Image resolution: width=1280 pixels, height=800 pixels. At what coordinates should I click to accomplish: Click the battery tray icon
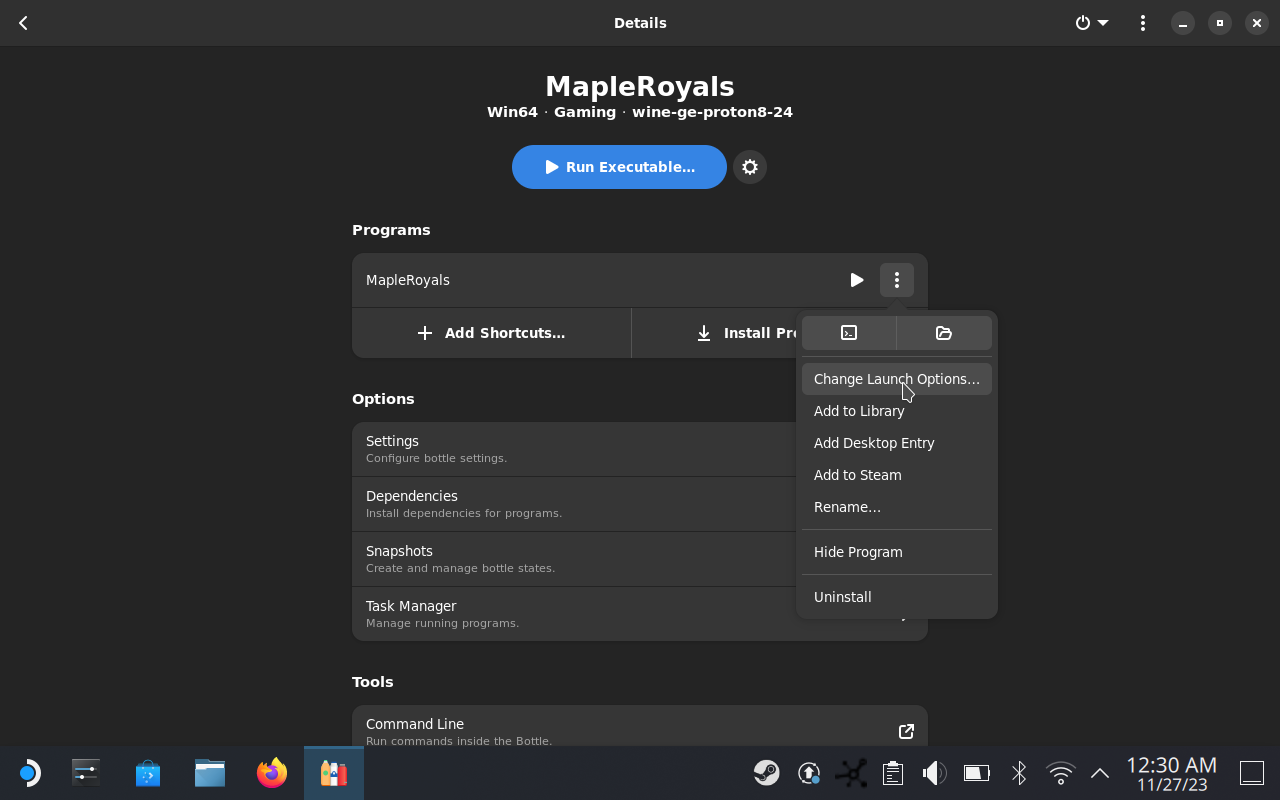coord(976,773)
